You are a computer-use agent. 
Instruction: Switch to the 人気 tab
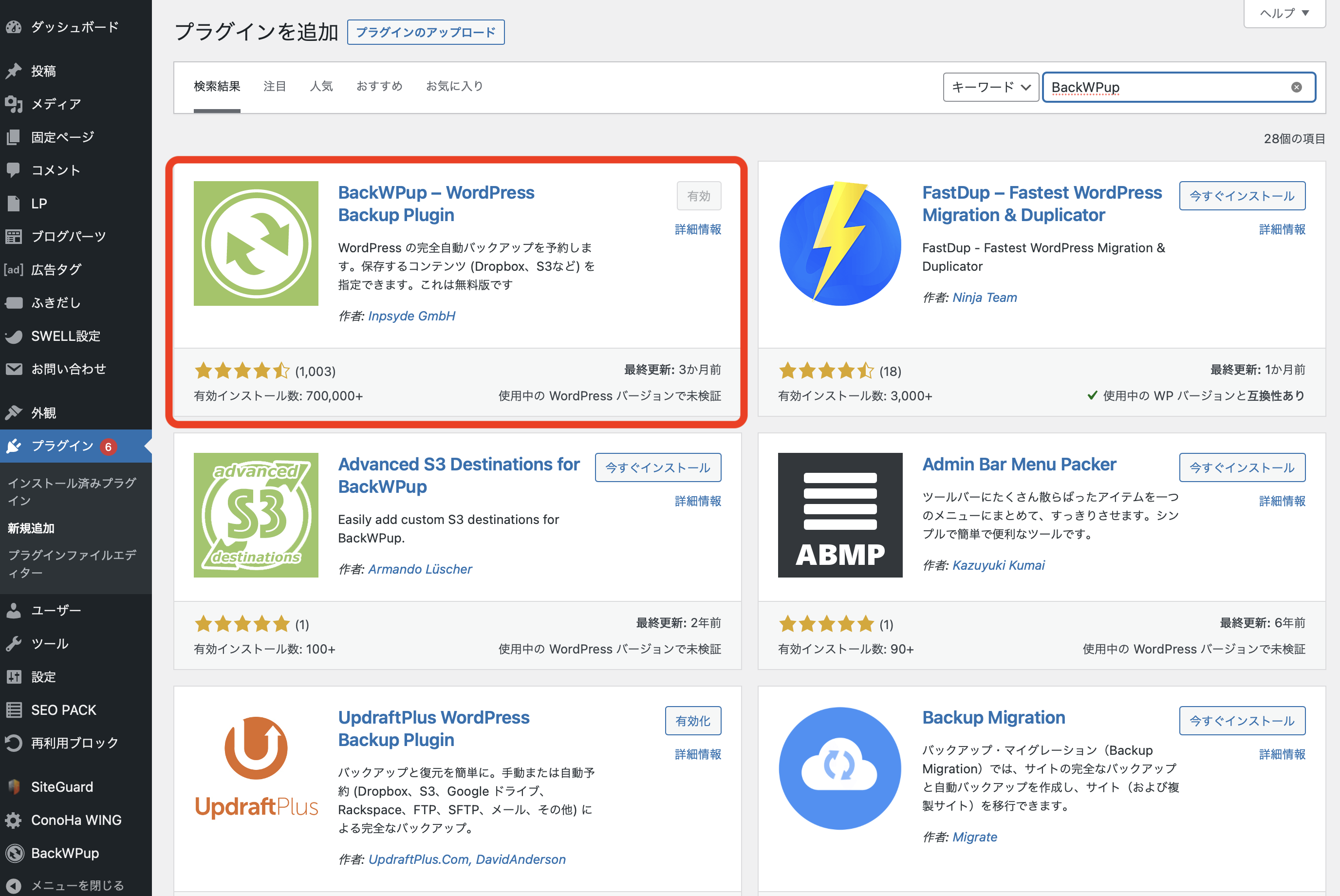(x=321, y=86)
